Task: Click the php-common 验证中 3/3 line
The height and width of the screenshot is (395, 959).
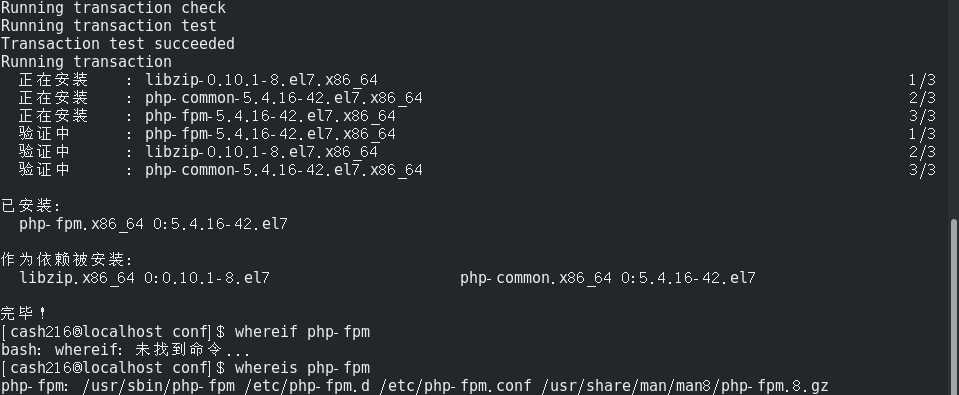Action: click(x=477, y=170)
